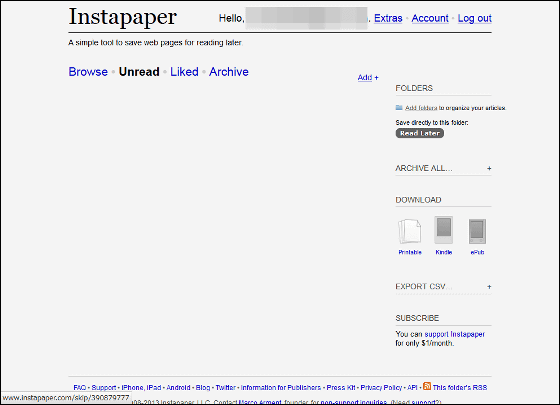This screenshot has height=405, width=560.
Task: Click the Add folders link
Action: (x=421, y=108)
